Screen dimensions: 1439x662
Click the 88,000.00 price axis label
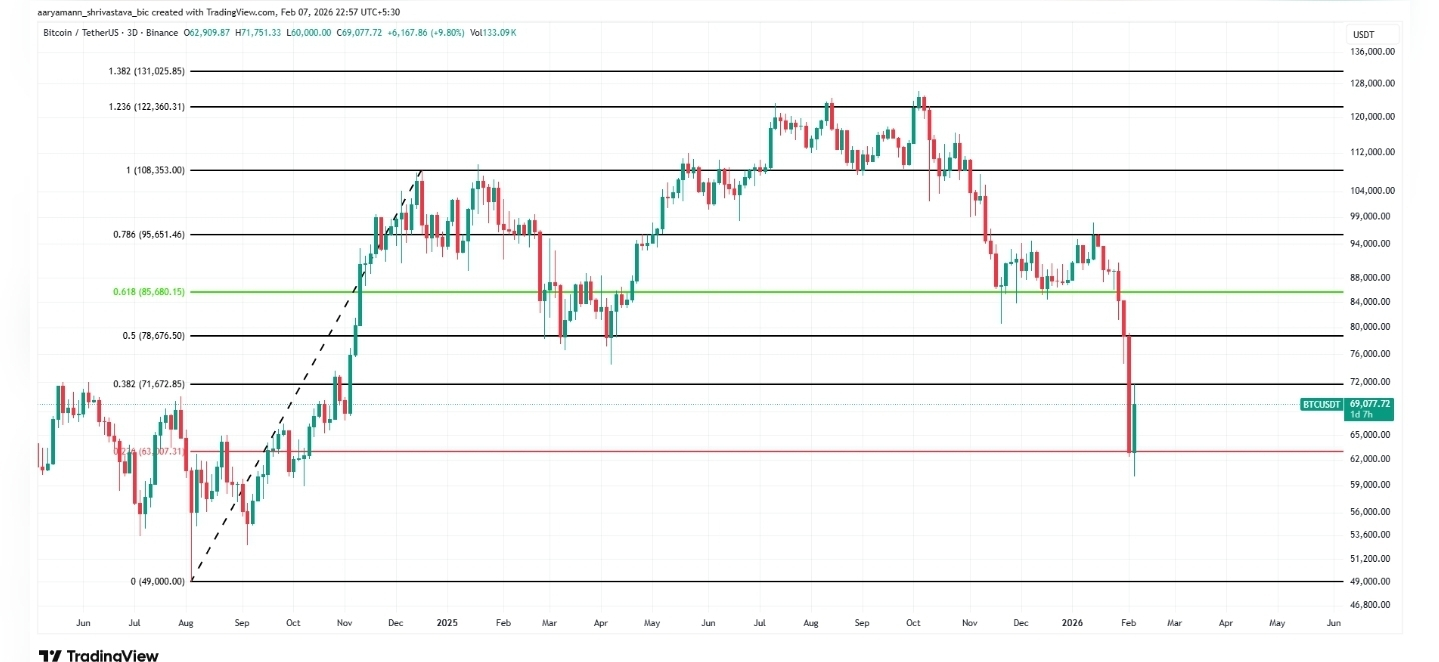[x=1369, y=277]
